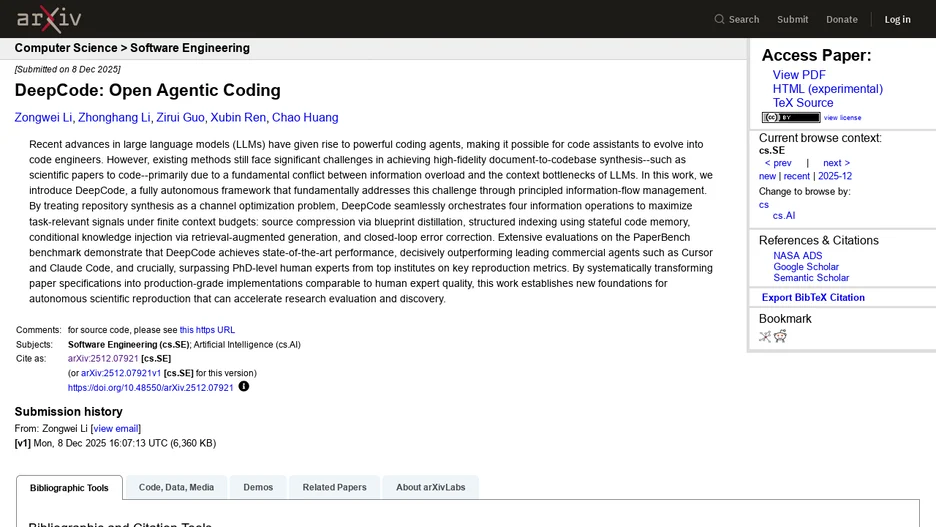936x527 pixels.
Task: Open author Zongwei Li
Action: [x=43, y=118]
